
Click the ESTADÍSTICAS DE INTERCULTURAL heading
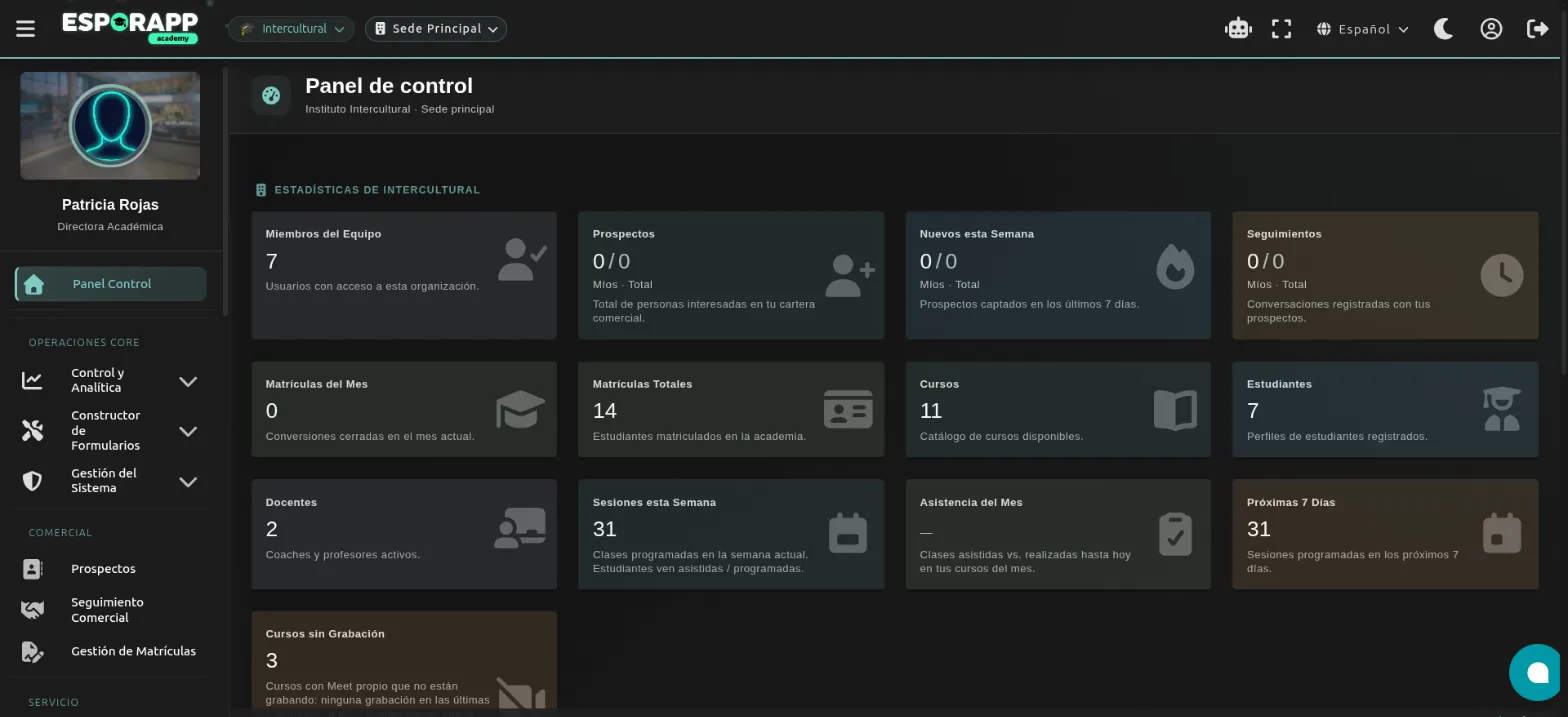(x=377, y=190)
